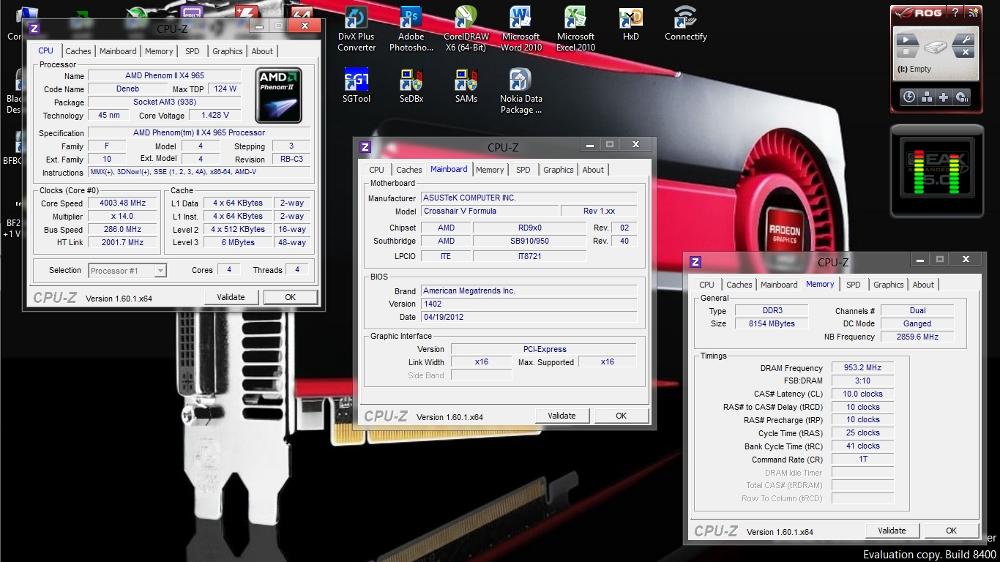The image size is (1000, 562).
Task: Click the Crosshair V Formula model field
Action: [490, 211]
